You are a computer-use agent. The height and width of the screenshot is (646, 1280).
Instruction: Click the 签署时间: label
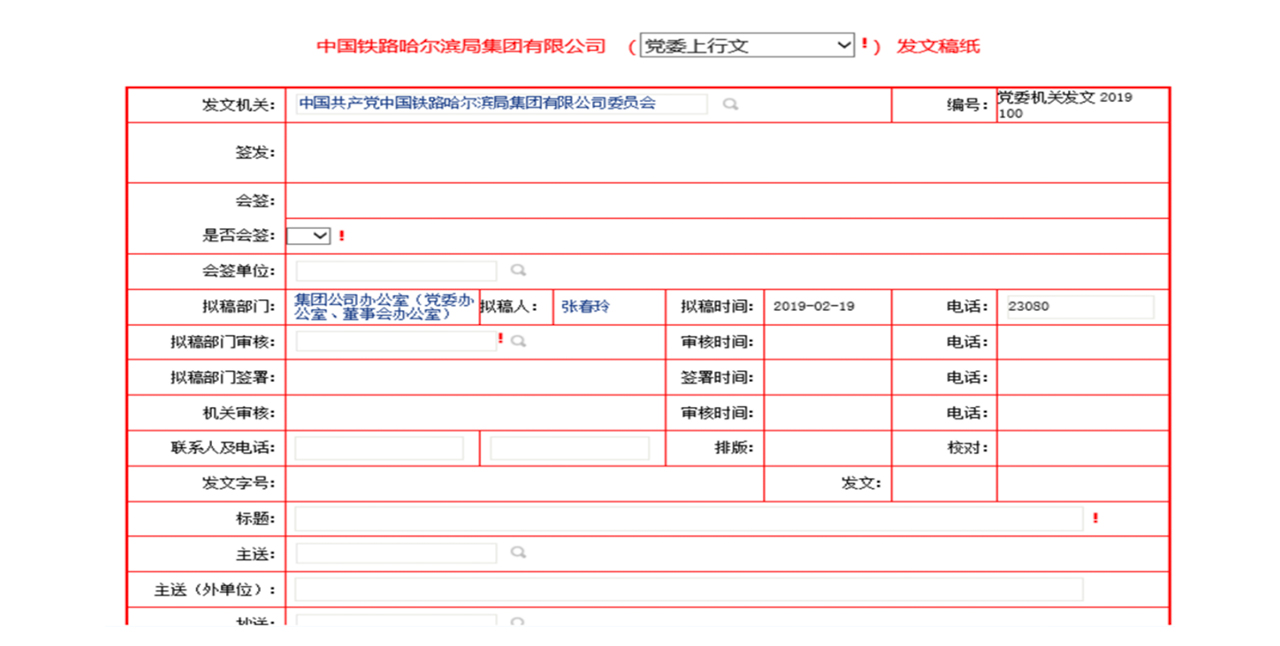pyautogui.click(x=717, y=378)
